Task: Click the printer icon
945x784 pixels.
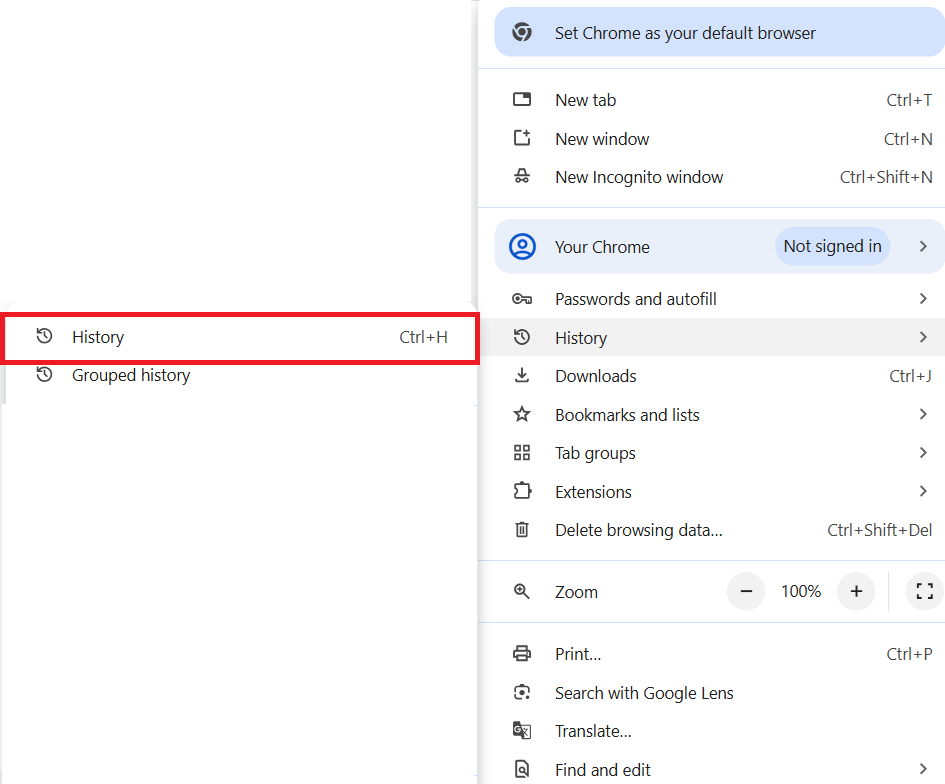Action: click(x=522, y=653)
